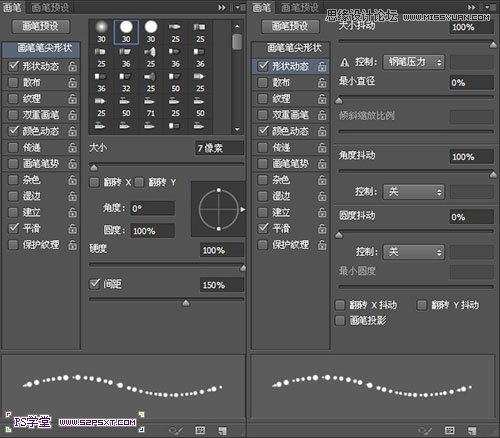Click the 角度抖动 slider handle
The width and height of the screenshot is (500, 438).
493,175
